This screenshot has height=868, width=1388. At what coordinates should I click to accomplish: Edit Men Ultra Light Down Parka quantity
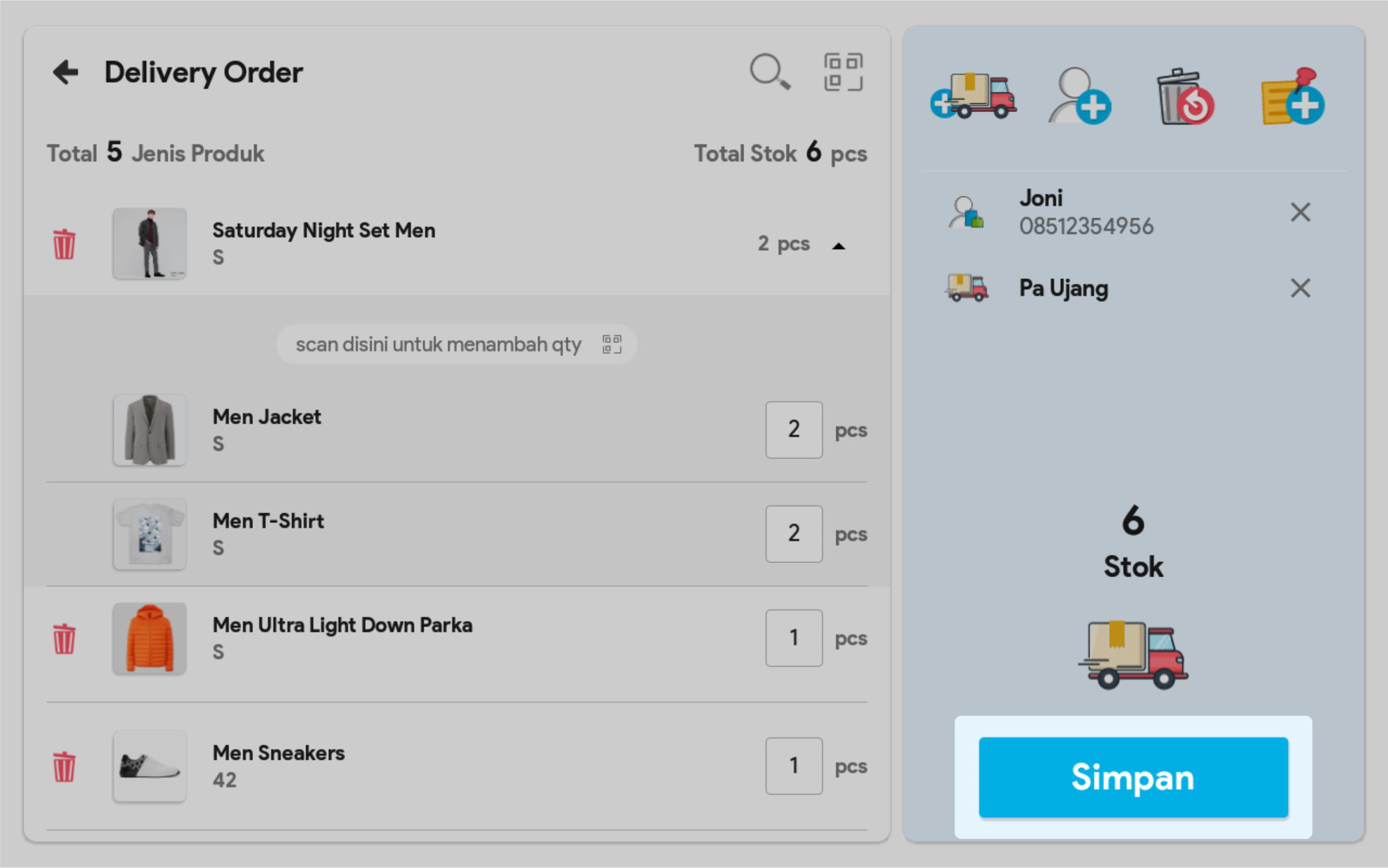click(x=793, y=638)
